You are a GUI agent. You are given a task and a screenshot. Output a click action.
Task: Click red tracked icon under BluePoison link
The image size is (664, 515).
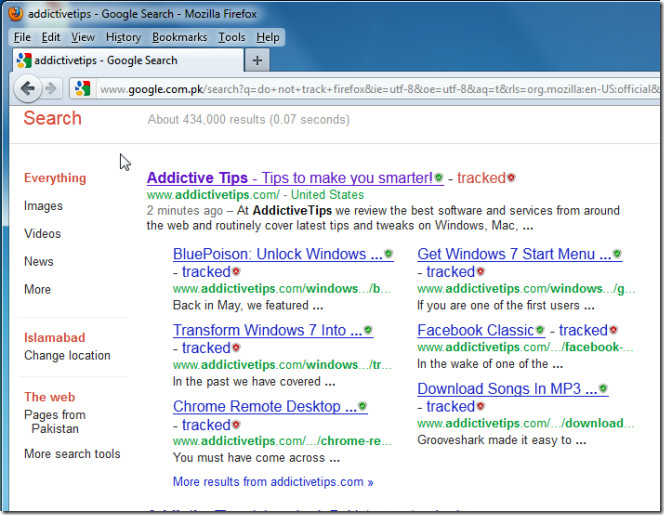point(236,271)
